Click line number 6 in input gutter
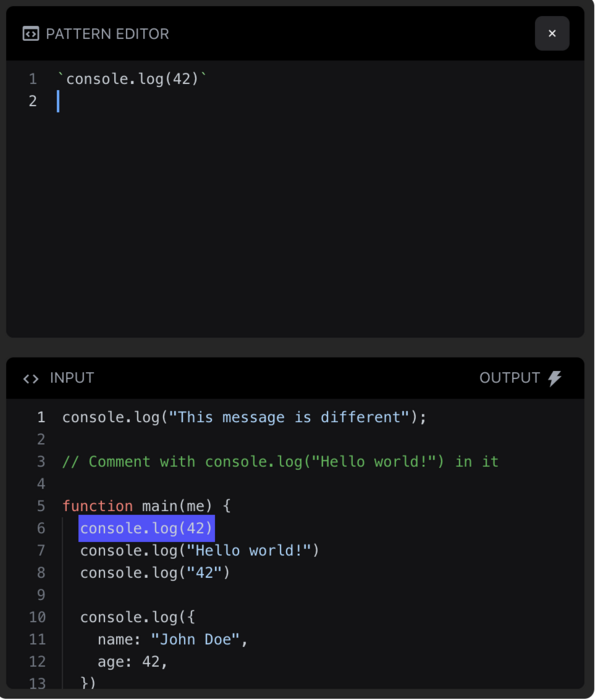Image resolution: width=598 pixels, height=700 pixels. [x=41, y=528]
